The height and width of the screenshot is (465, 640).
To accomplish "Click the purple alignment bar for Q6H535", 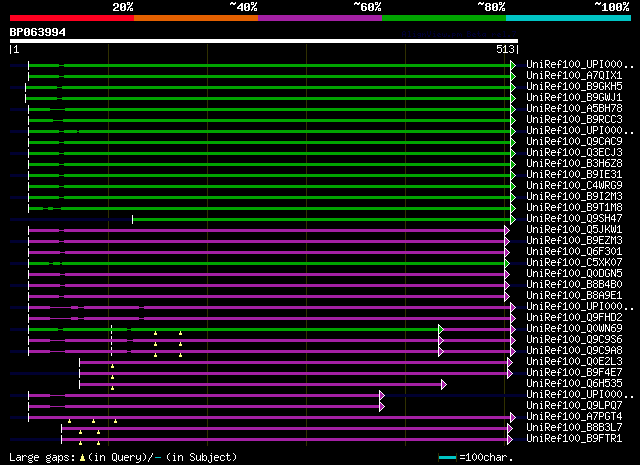I will click(261, 385).
